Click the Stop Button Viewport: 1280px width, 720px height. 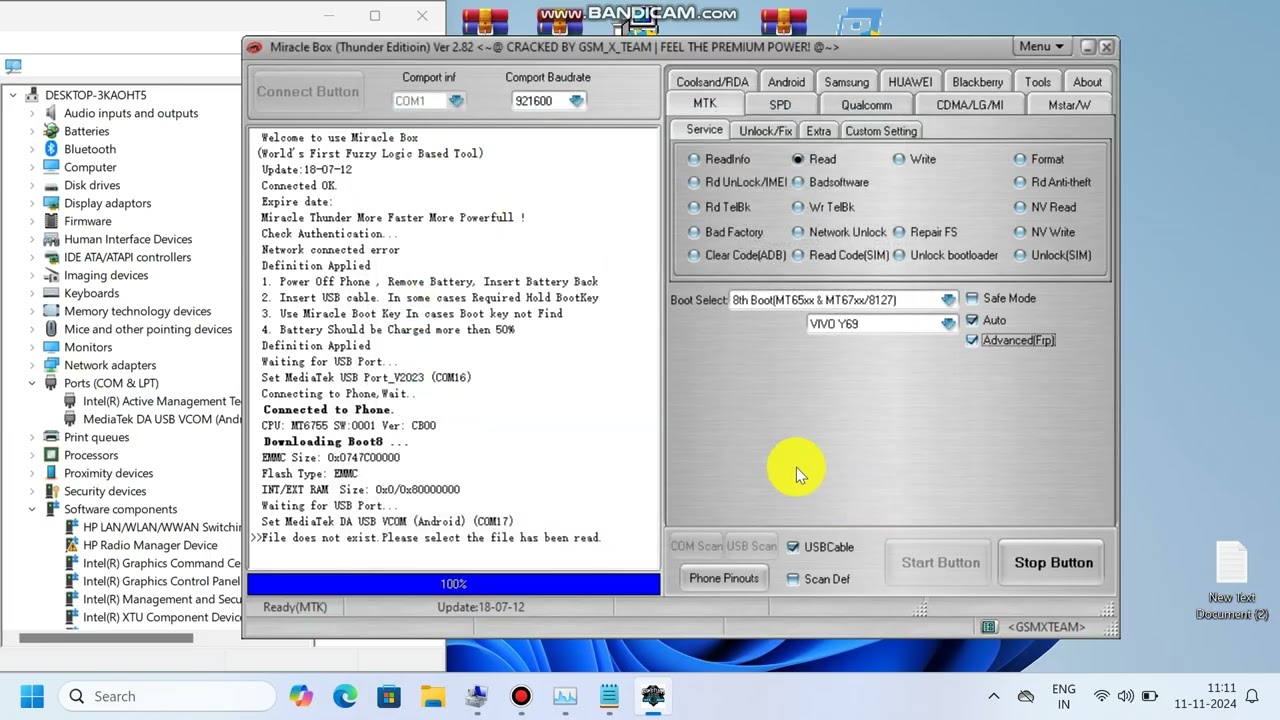pos(1054,563)
